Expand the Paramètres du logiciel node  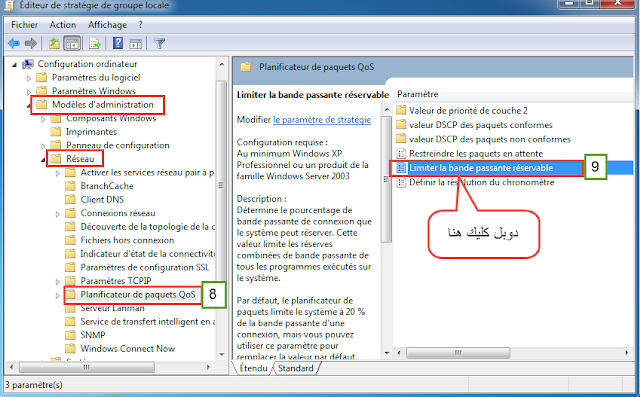29,78
